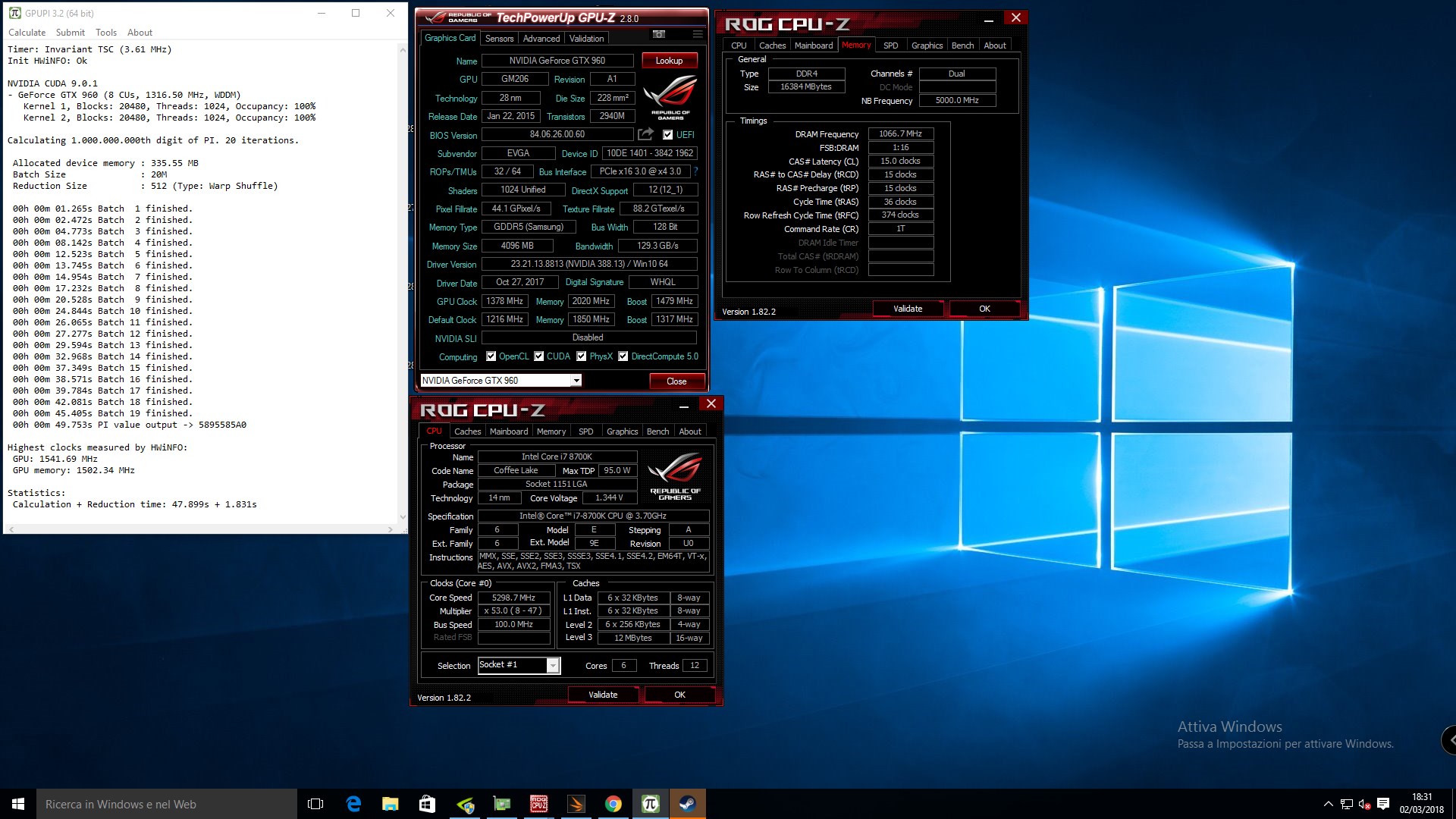Open the orange-striped taskbar app icon
Screen dimensions: 1456x819
(x=576, y=804)
